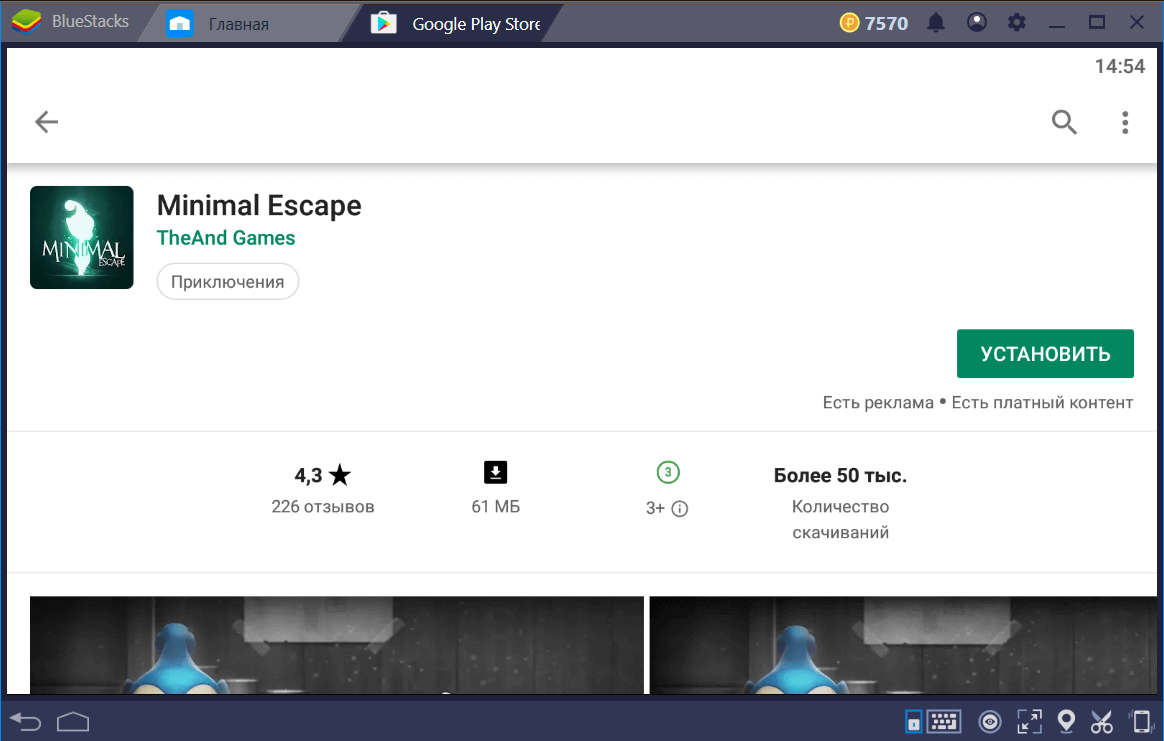Click the download size icon
1164x741 pixels.
tap(495, 472)
